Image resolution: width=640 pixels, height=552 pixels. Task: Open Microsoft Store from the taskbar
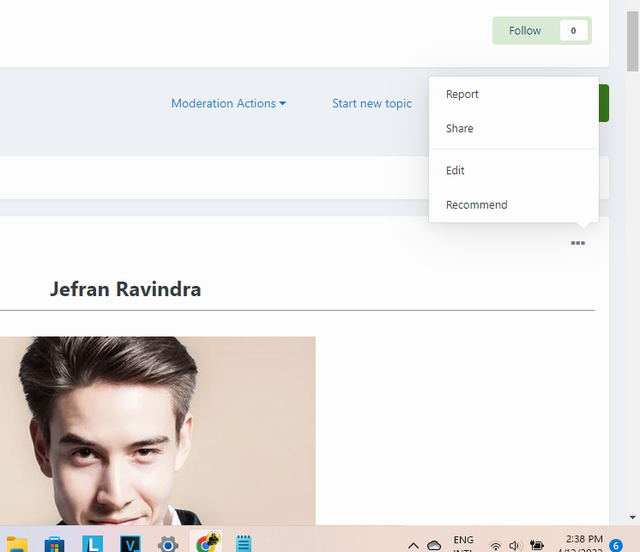click(54, 545)
